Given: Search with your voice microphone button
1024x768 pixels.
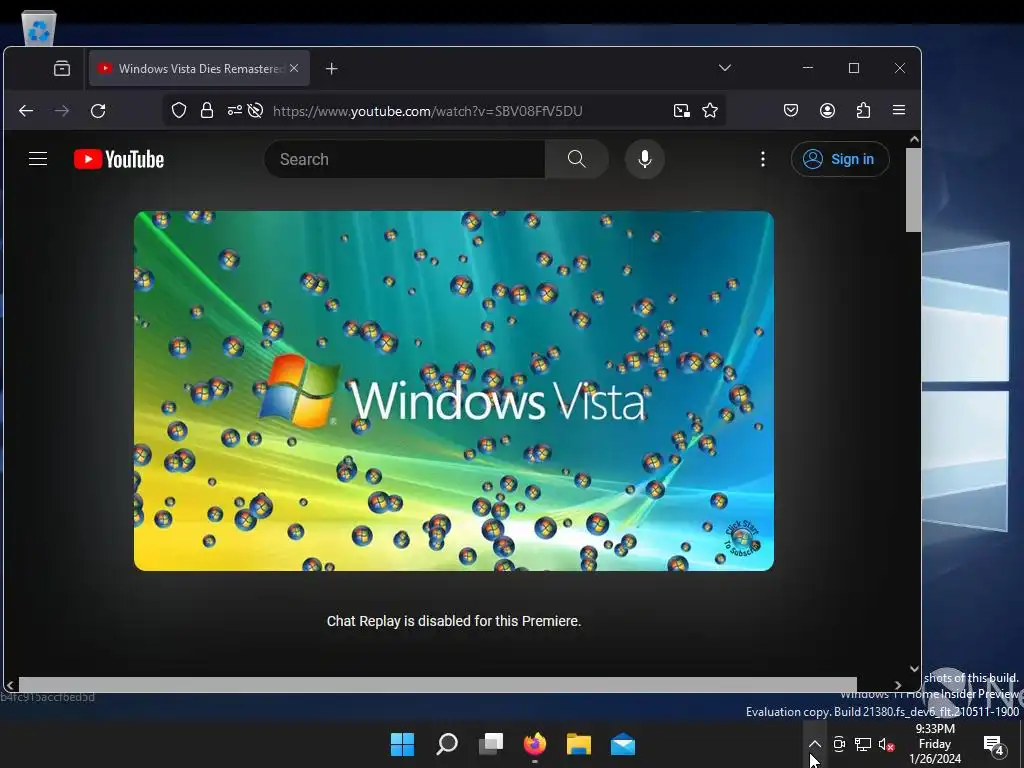Looking at the screenshot, I should (x=645, y=159).
